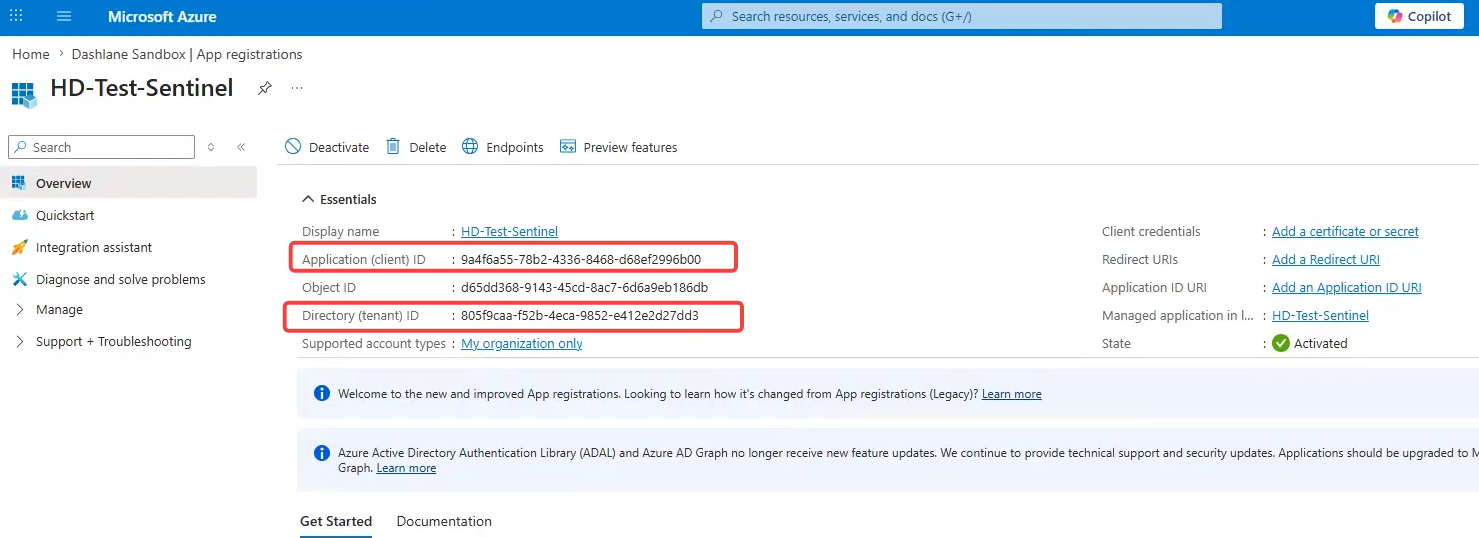Select Overview in the sidebar
This screenshot has height=538, width=1479.
tap(128, 183)
